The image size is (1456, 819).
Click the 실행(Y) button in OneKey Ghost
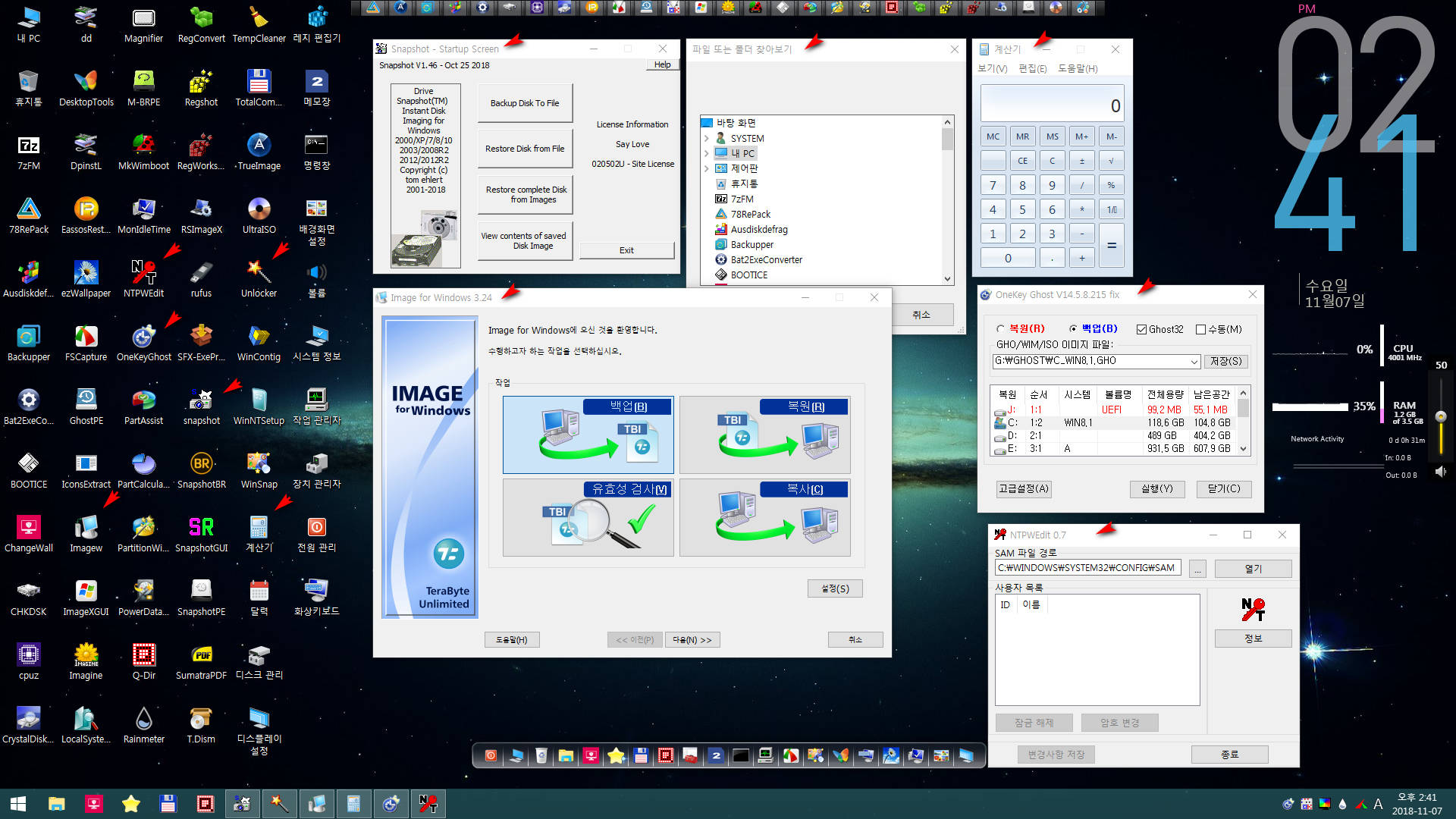[x=1156, y=489]
